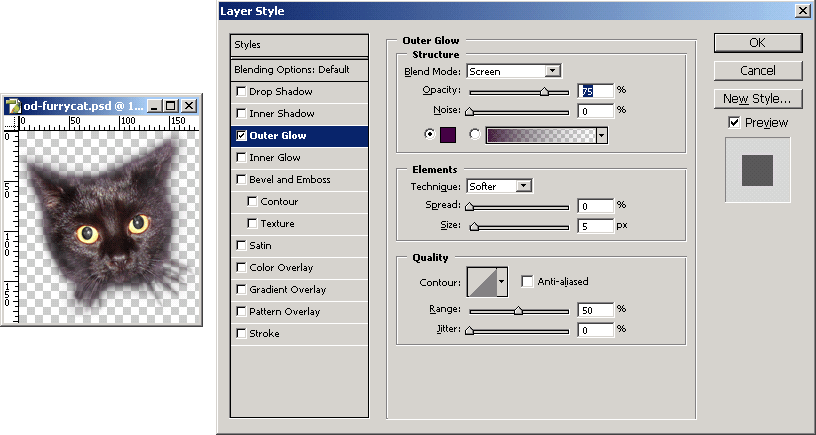
Task: Click the ruler origin corner box
Action: pyautogui.click(x=11, y=123)
